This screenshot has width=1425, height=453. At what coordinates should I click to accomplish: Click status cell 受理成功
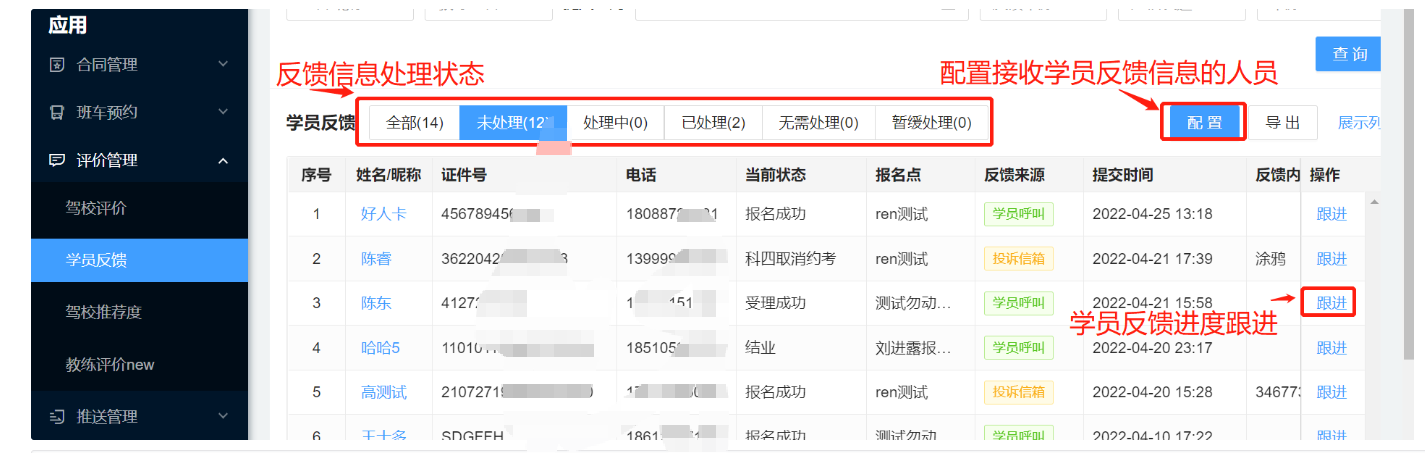[775, 303]
